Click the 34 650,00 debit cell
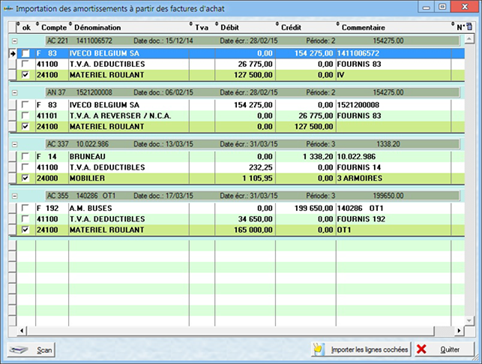The height and width of the screenshot is (364, 482). click(245, 219)
